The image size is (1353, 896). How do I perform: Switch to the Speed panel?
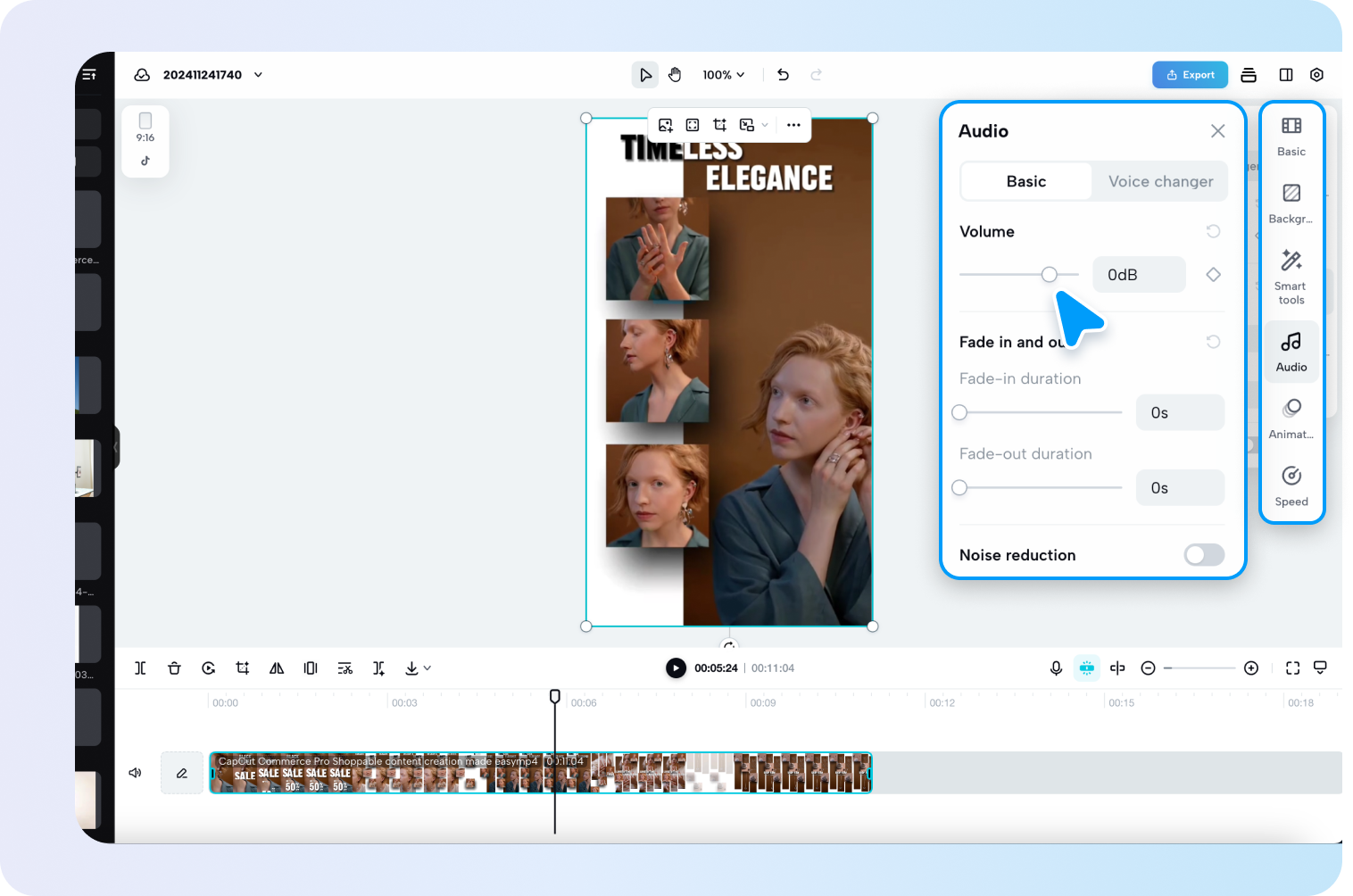pos(1291,485)
